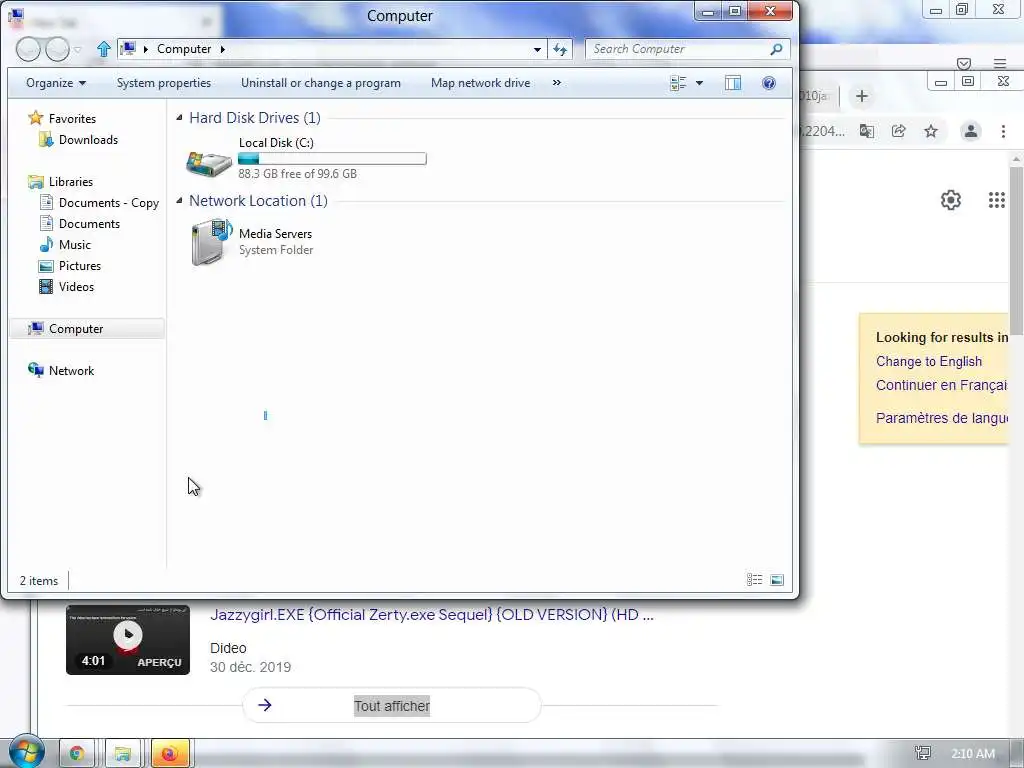Open Explorer help question mark icon
1024x768 pixels.
pos(769,83)
